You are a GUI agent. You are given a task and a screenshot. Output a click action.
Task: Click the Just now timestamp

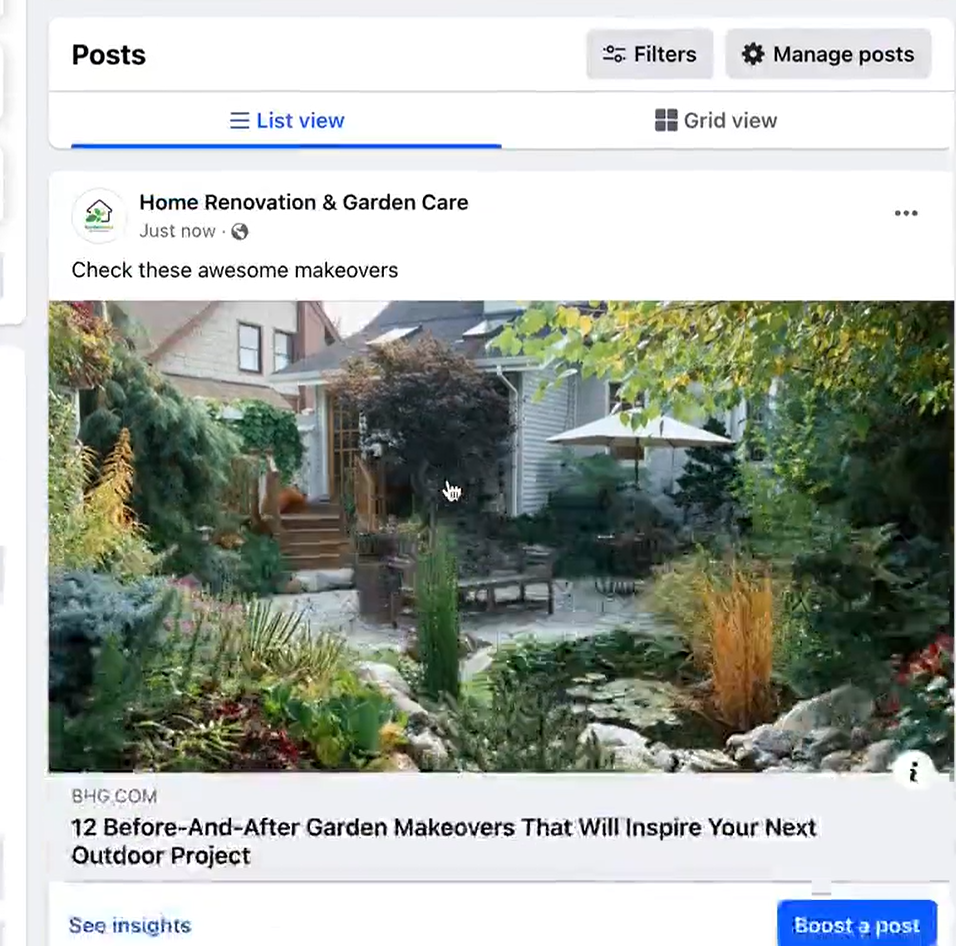(x=177, y=231)
